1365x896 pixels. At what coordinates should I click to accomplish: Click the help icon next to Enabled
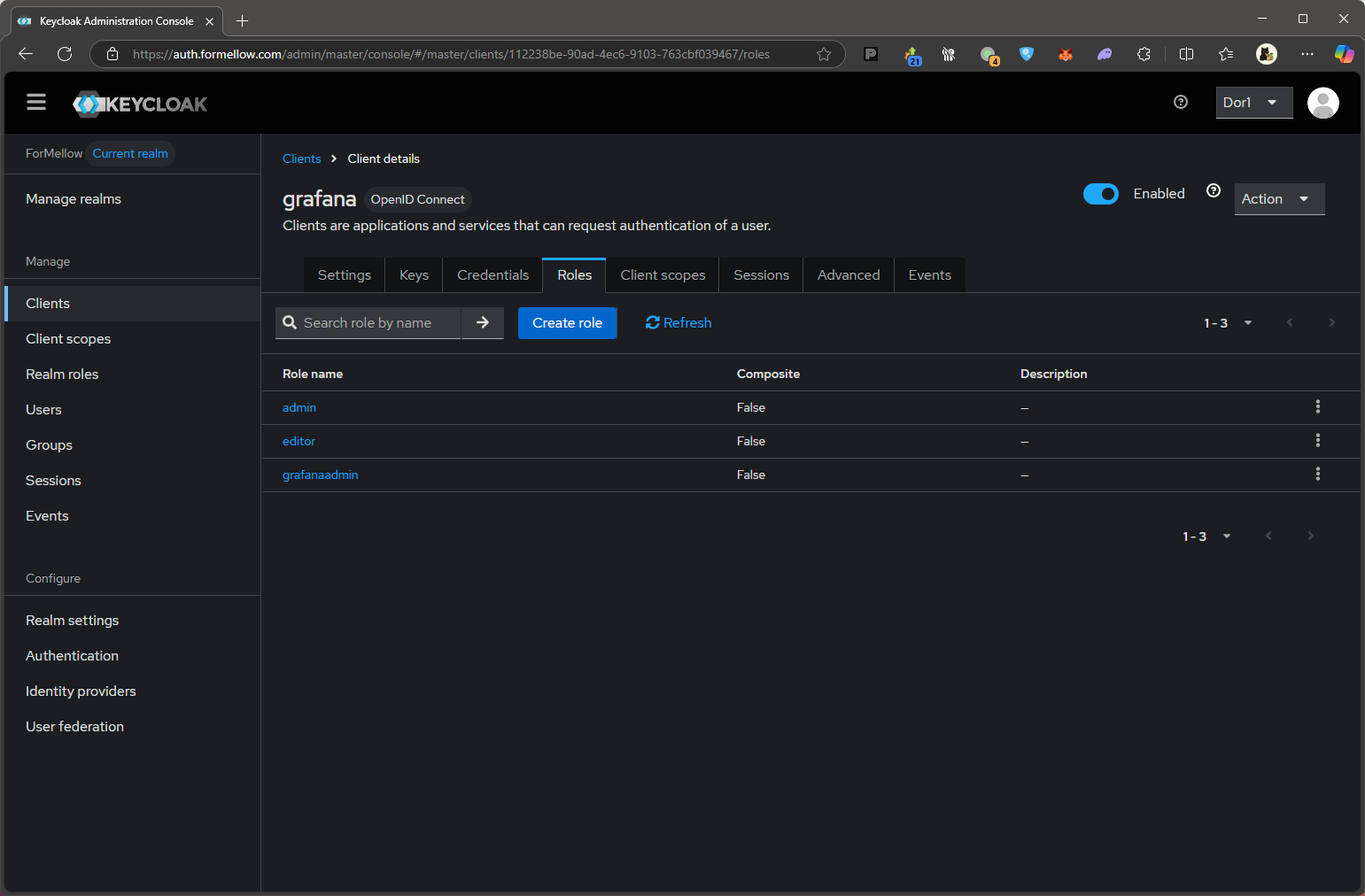click(x=1214, y=191)
